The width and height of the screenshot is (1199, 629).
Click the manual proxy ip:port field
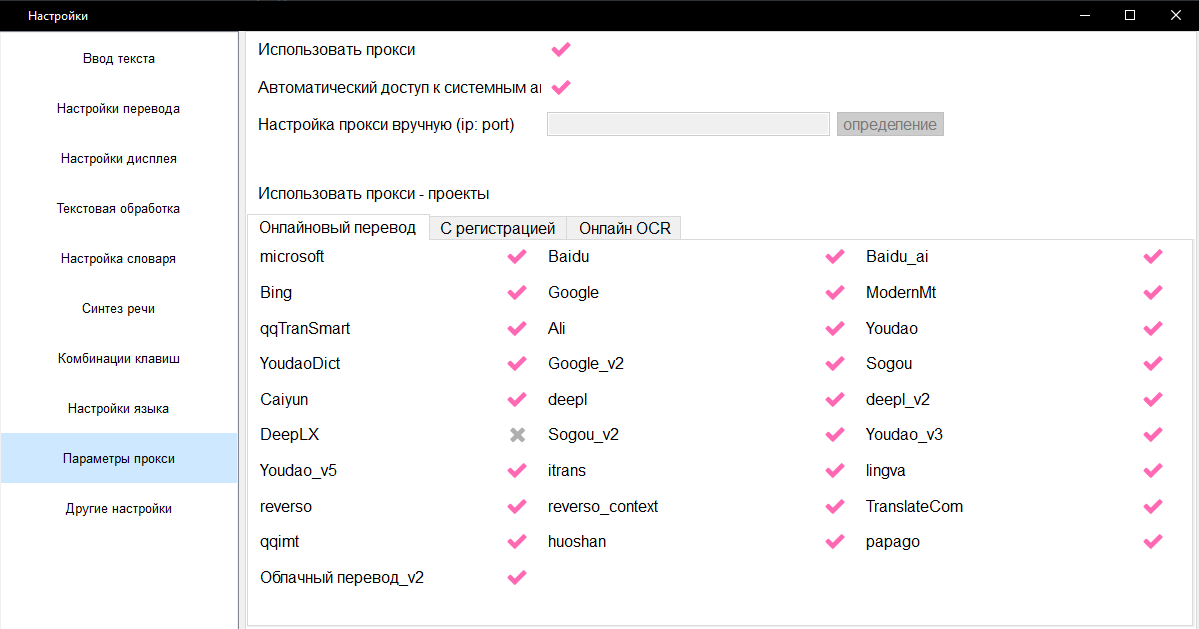[688, 124]
